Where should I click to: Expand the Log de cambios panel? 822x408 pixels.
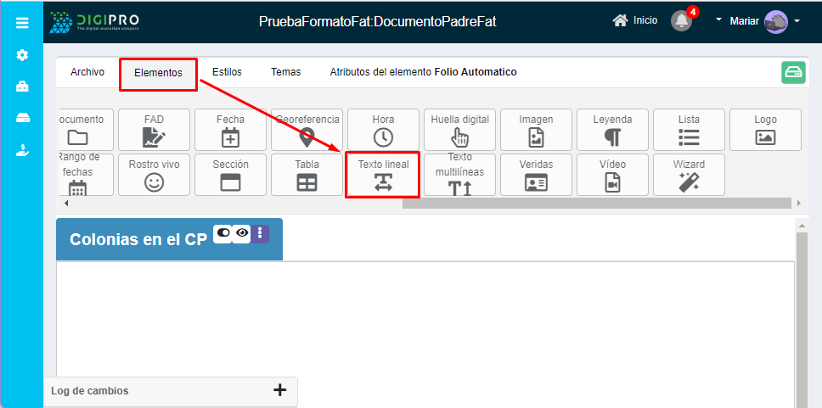[x=279, y=390]
